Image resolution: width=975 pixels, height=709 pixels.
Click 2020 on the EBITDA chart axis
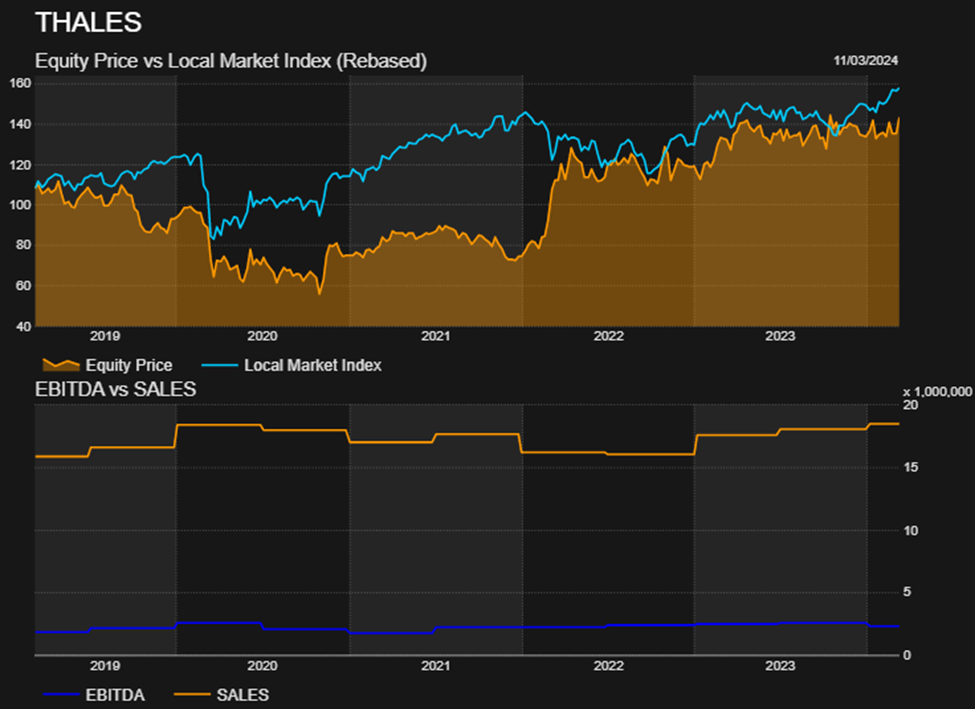pyautogui.click(x=262, y=665)
